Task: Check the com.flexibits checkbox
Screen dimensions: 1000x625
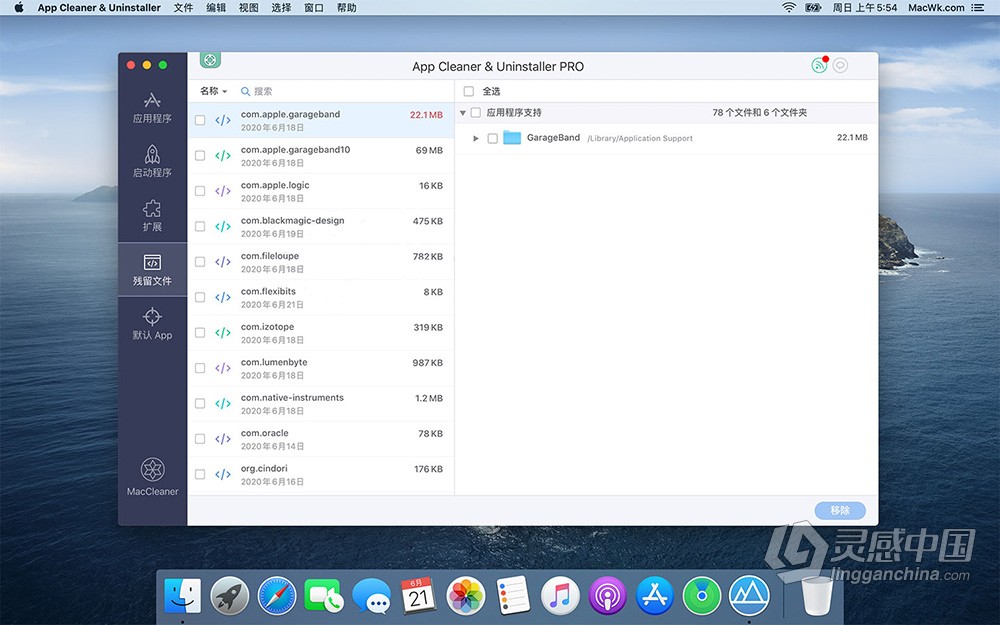Action: click(x=200, y=297)
